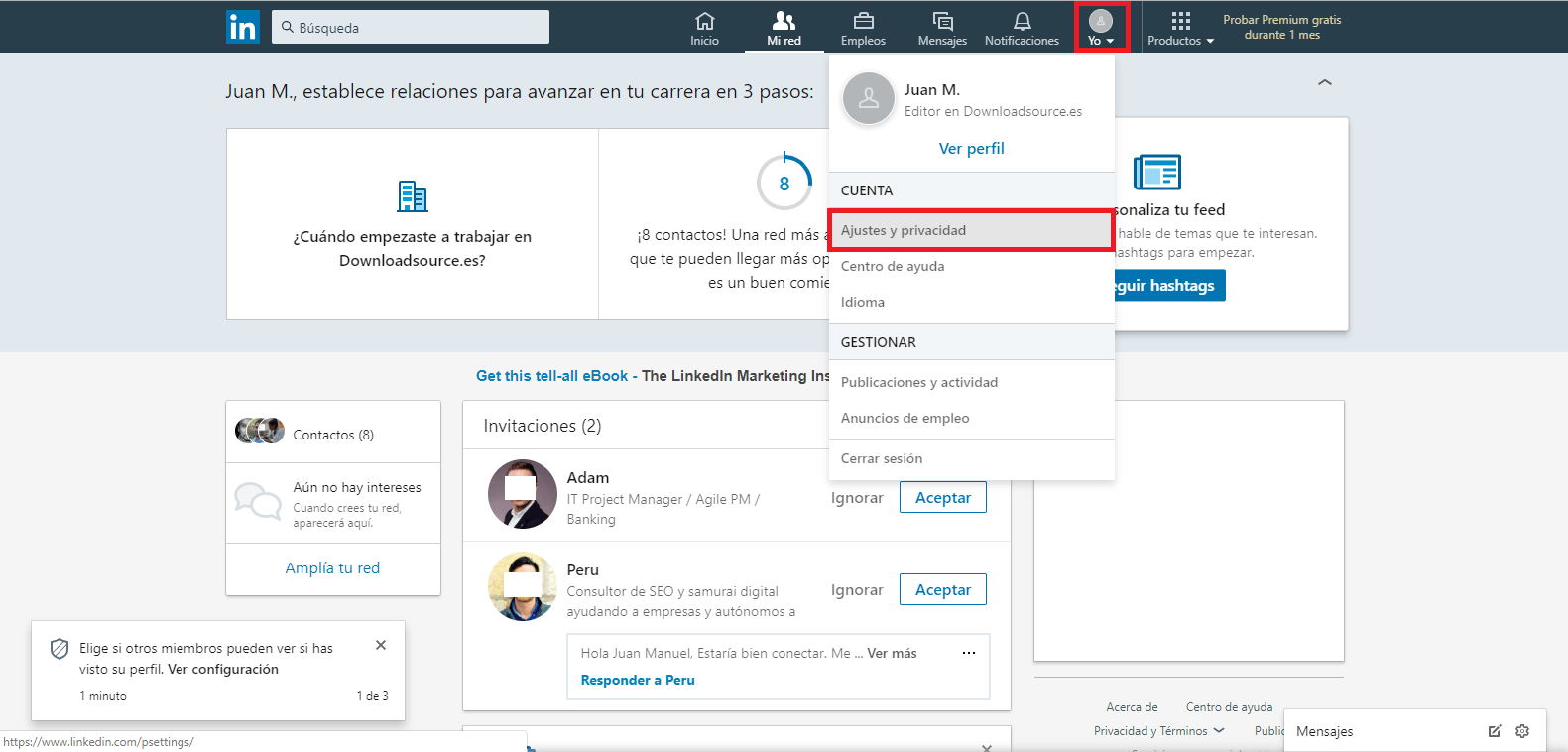
Task: Click Probar Premium gratis durante 1 mes
Action: point(1281,27)
